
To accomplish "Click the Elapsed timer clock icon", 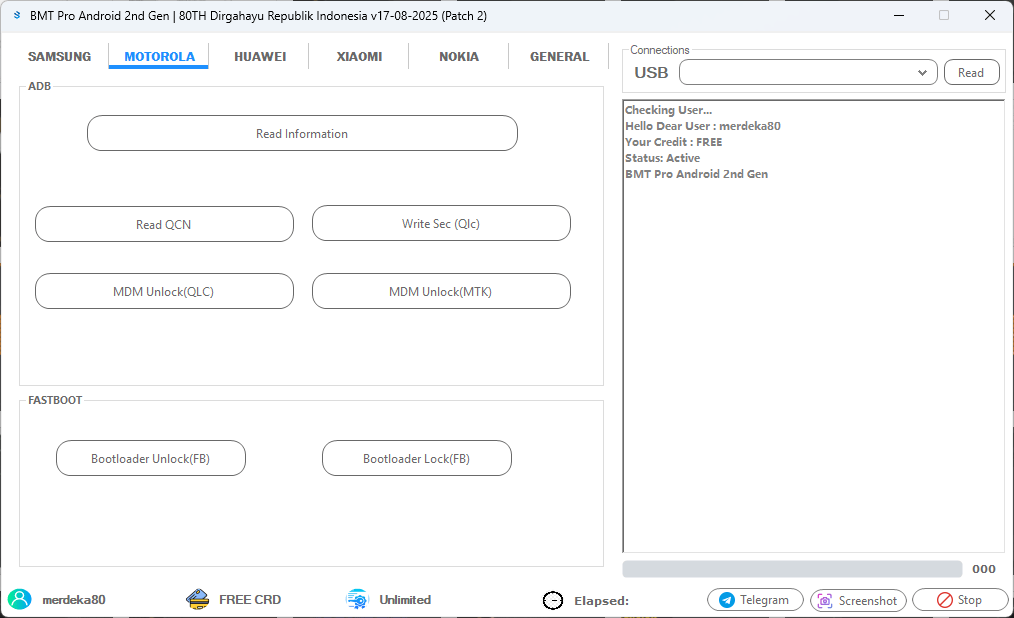I will click(x=553, y=600).
